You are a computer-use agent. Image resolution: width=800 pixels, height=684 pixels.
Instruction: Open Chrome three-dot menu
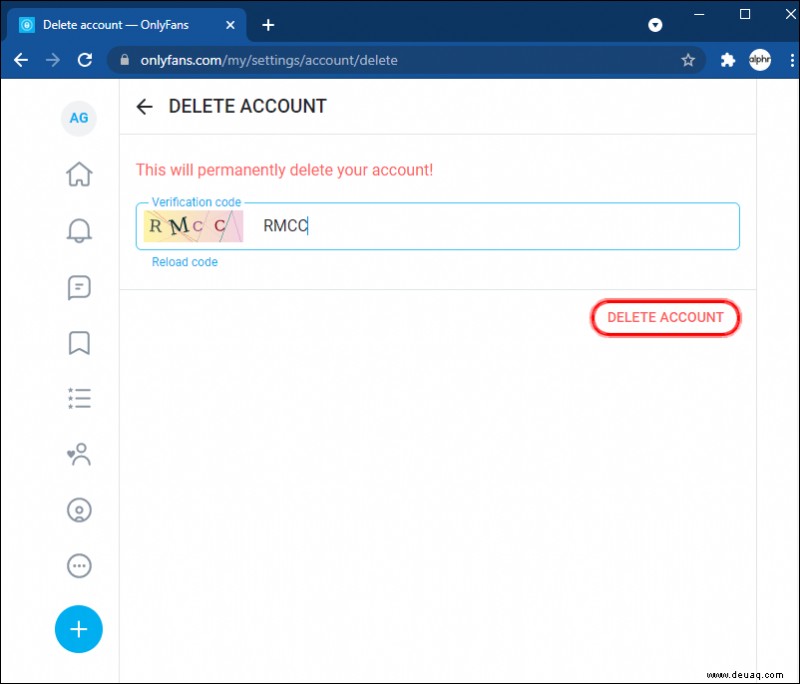coord(791,60)
